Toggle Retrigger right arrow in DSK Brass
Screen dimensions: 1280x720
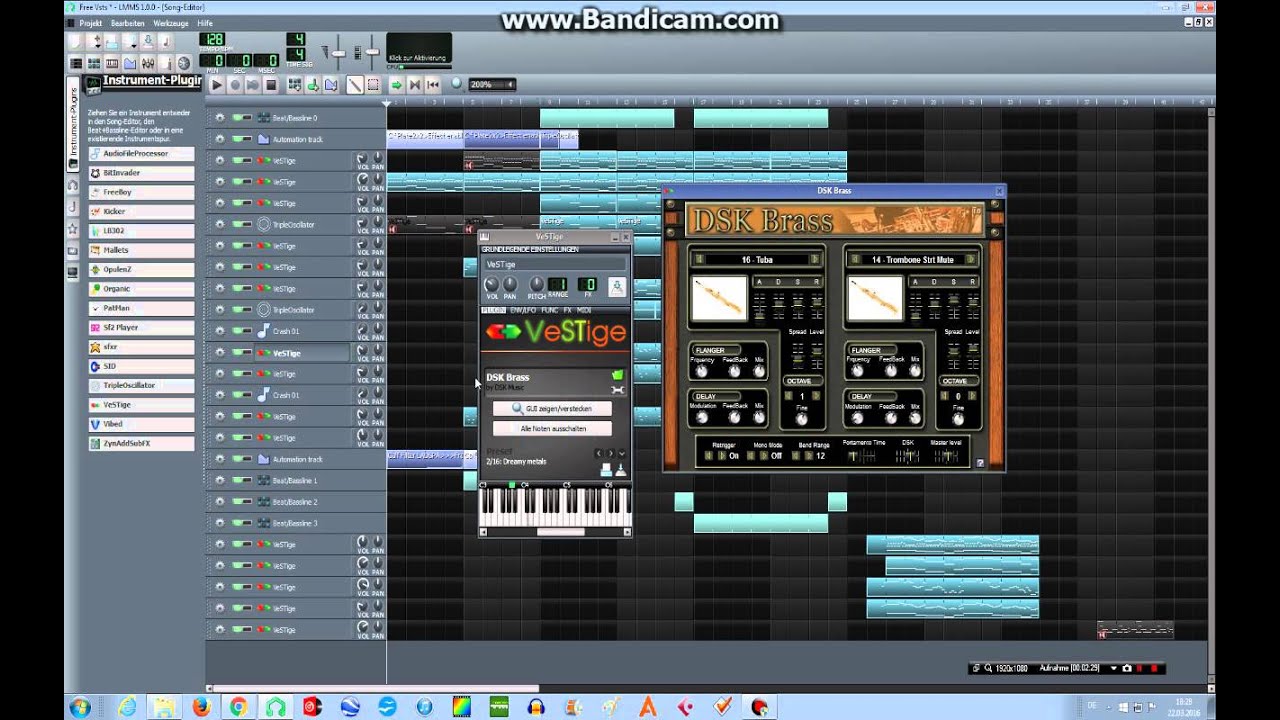[x=722, y=456]
